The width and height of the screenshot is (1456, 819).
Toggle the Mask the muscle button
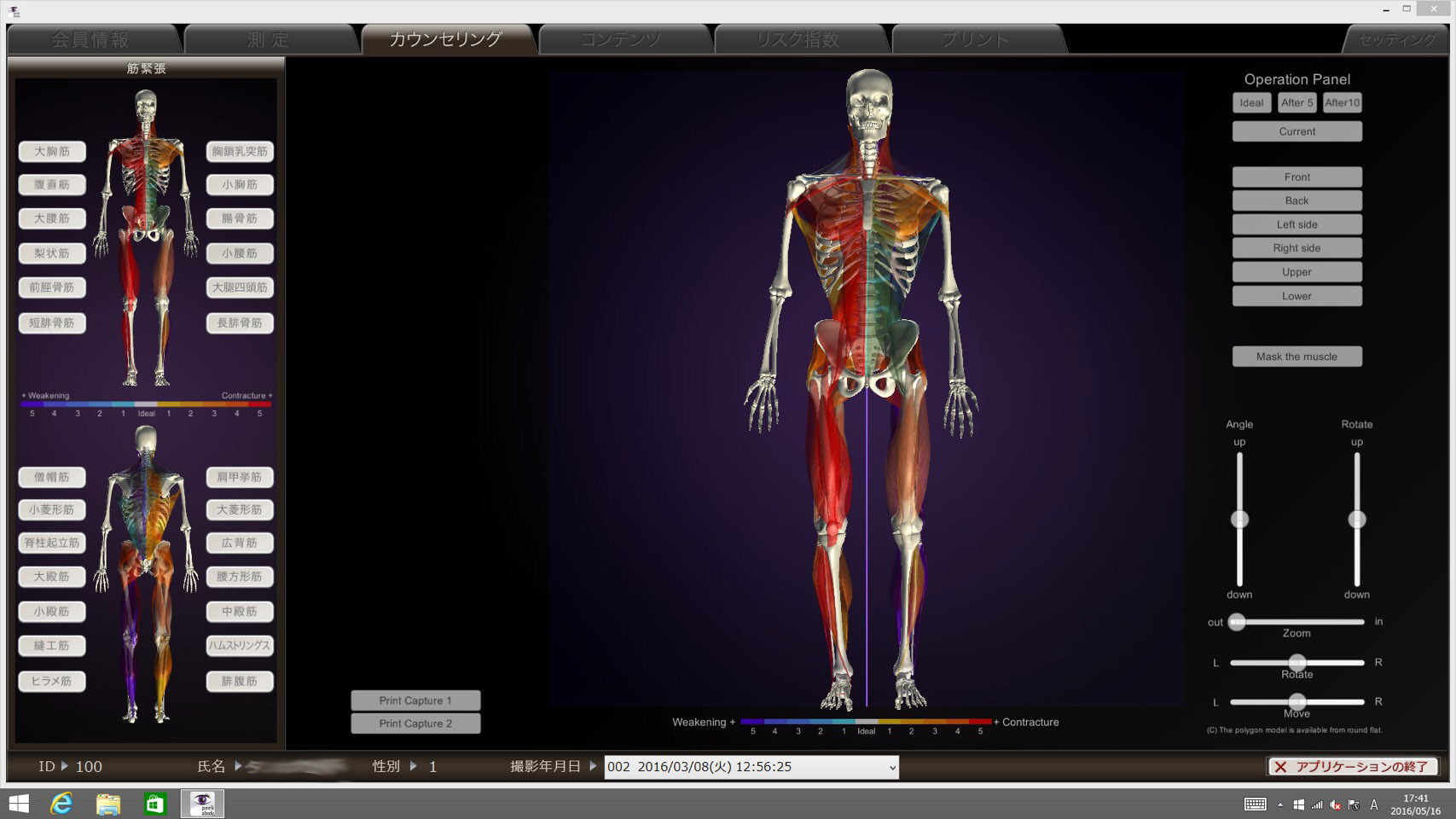coord(1296,357)
